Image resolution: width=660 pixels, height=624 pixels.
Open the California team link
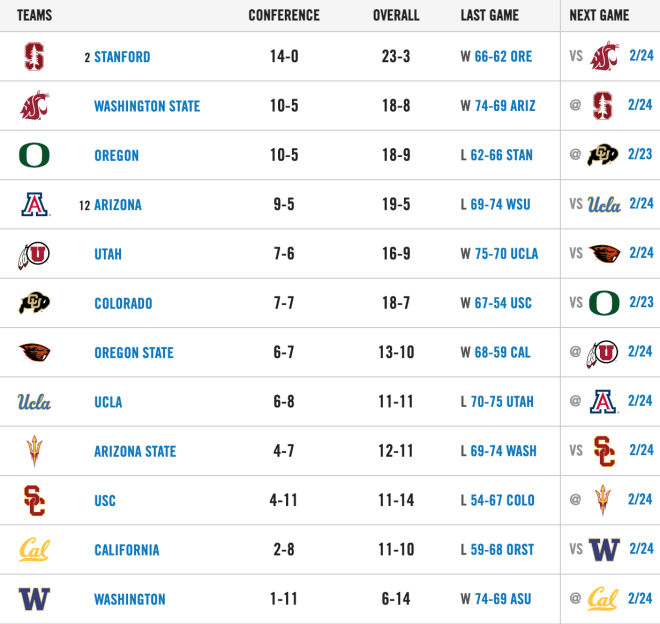coord(127,550)
